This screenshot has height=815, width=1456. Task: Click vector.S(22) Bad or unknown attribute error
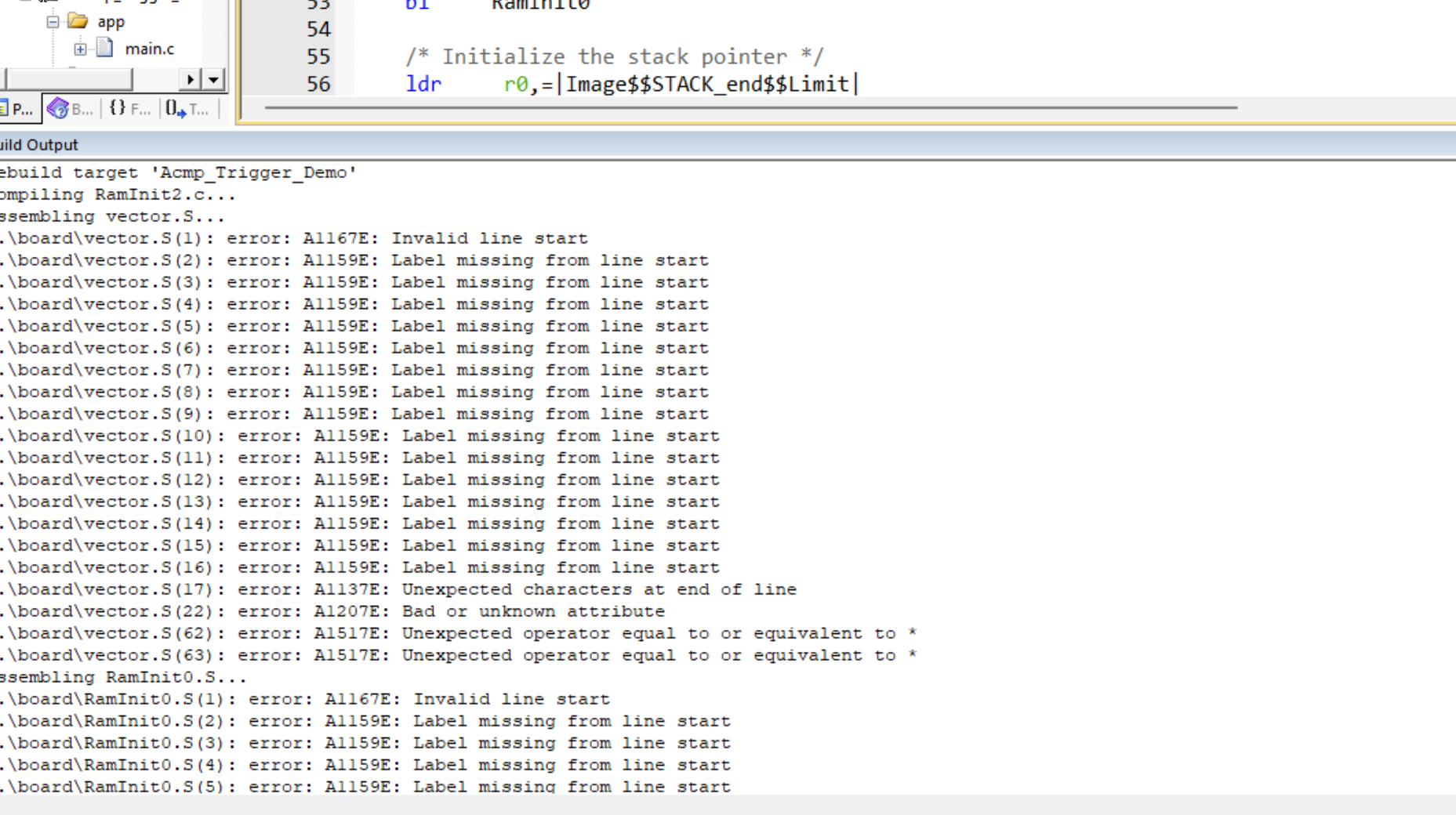tap(332, 611)
